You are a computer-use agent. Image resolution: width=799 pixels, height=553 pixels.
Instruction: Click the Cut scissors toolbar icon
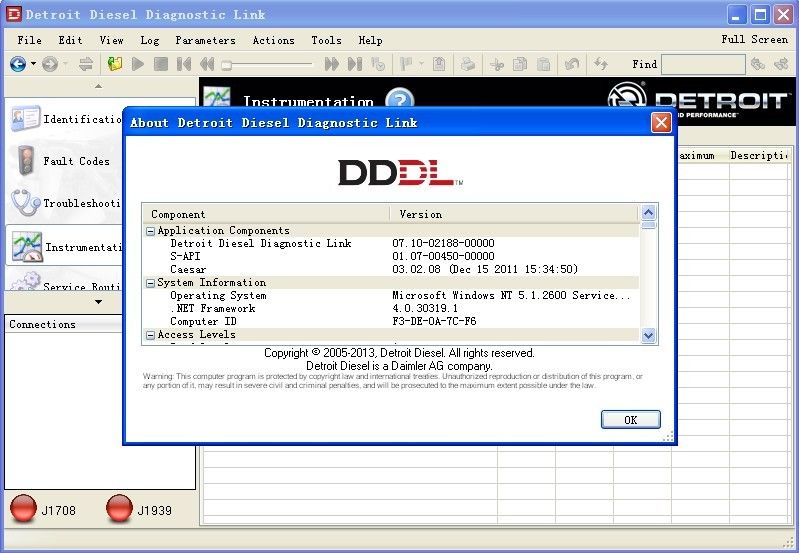coord(496,64)
